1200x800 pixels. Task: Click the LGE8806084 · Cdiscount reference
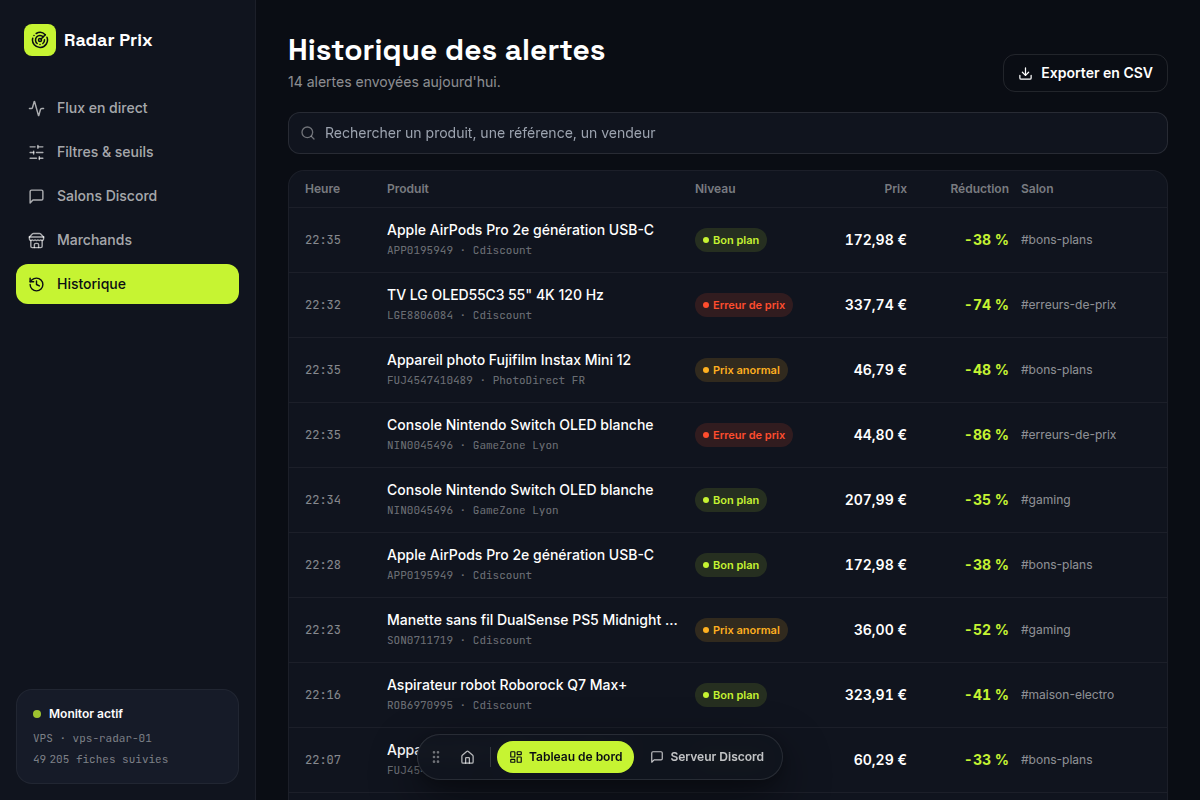[x=459, y=315]
